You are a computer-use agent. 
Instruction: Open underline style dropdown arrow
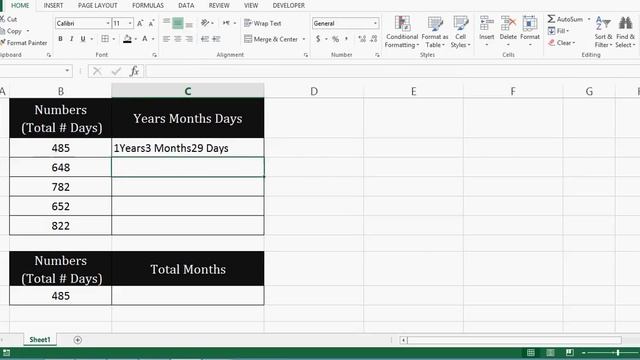pos(92,39)
